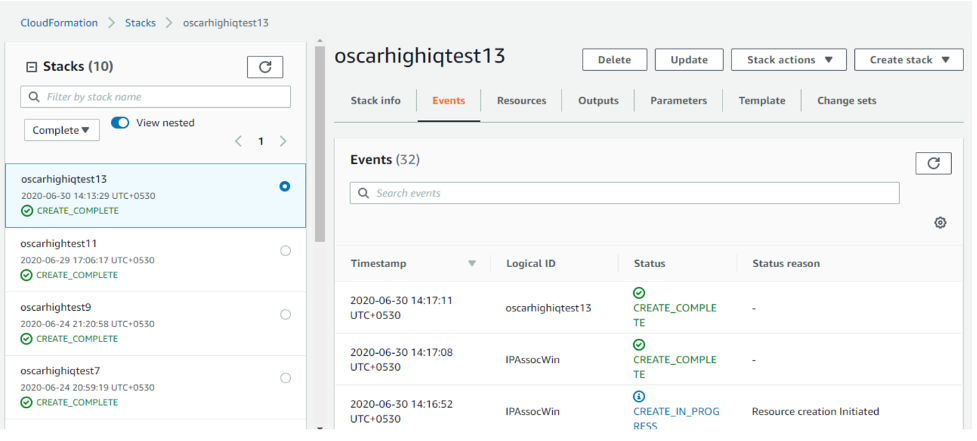The image size is (977, 441).
Task: Toggle the View nested switch
Action: tap(120, 123)
